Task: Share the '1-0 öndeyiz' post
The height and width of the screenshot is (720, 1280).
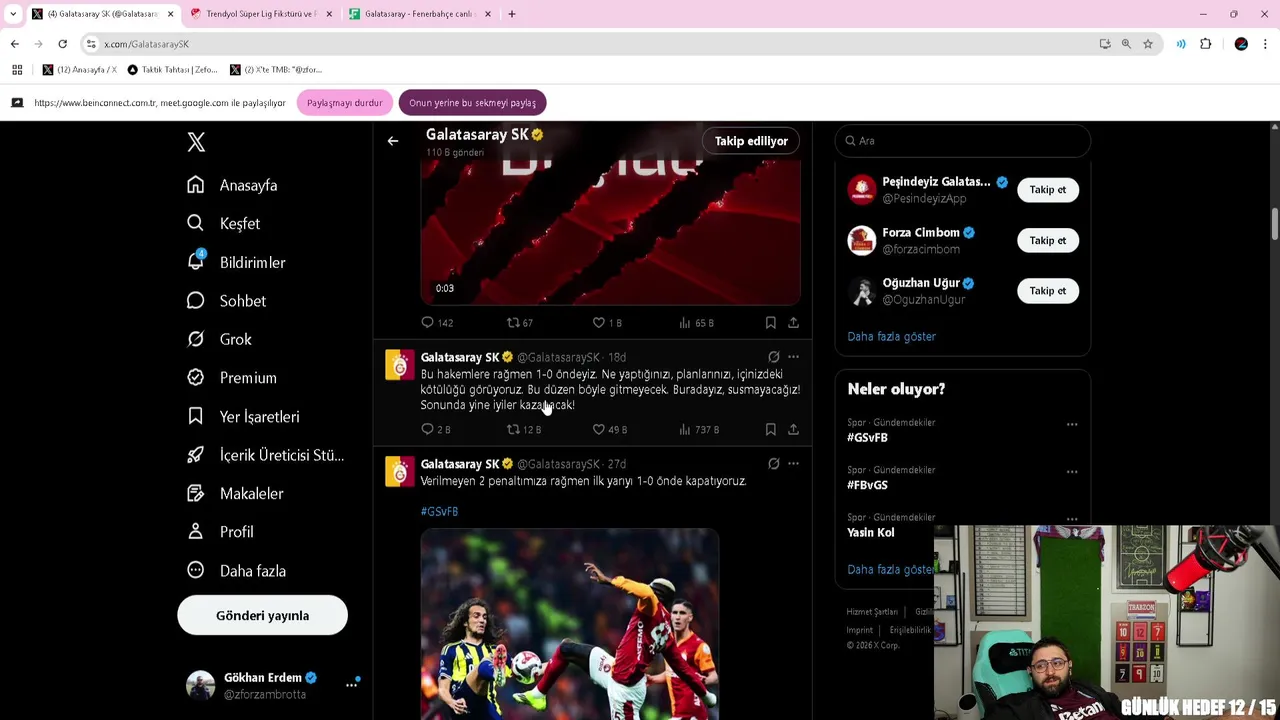Action: [793, 429]
